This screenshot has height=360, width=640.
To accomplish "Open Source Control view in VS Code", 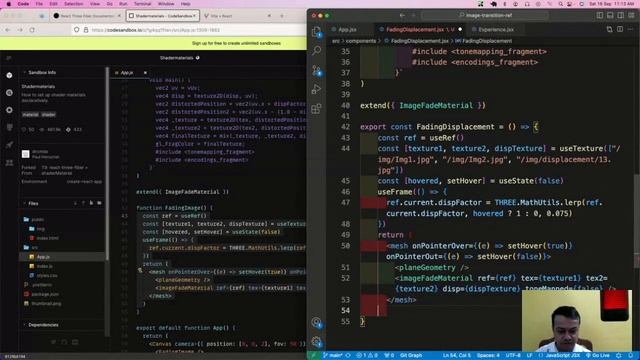I will coord(316,70).
